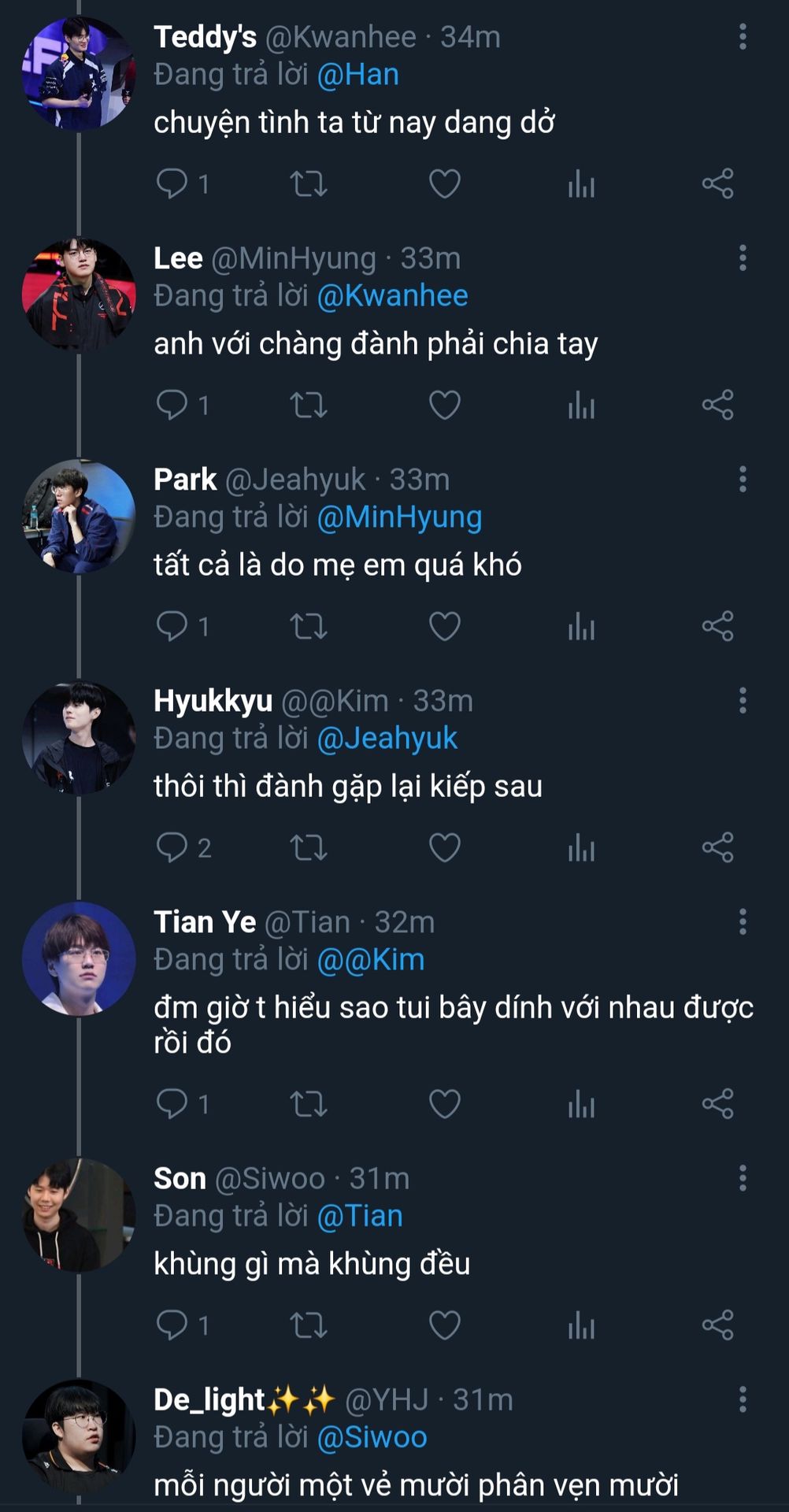
Task: Like Park's tweet about mẹ em
Action: click(x=444, y=627)
